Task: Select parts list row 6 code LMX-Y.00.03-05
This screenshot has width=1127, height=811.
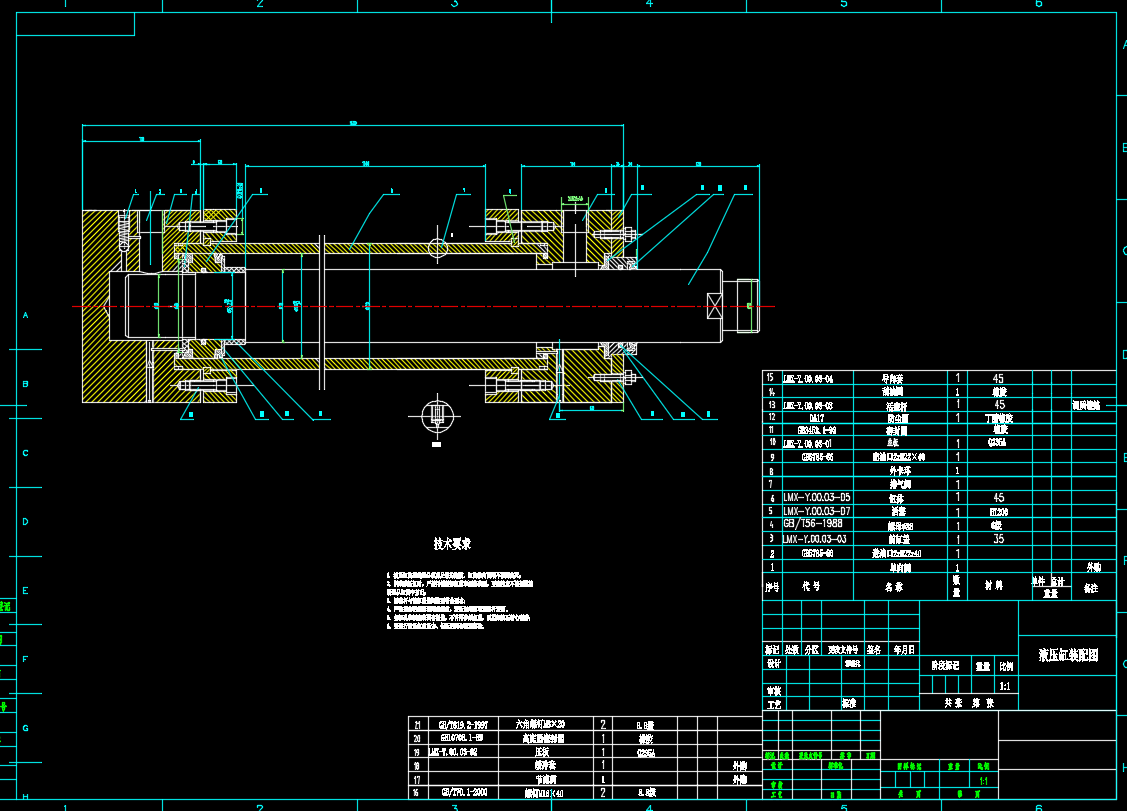Action: (817, 497)
